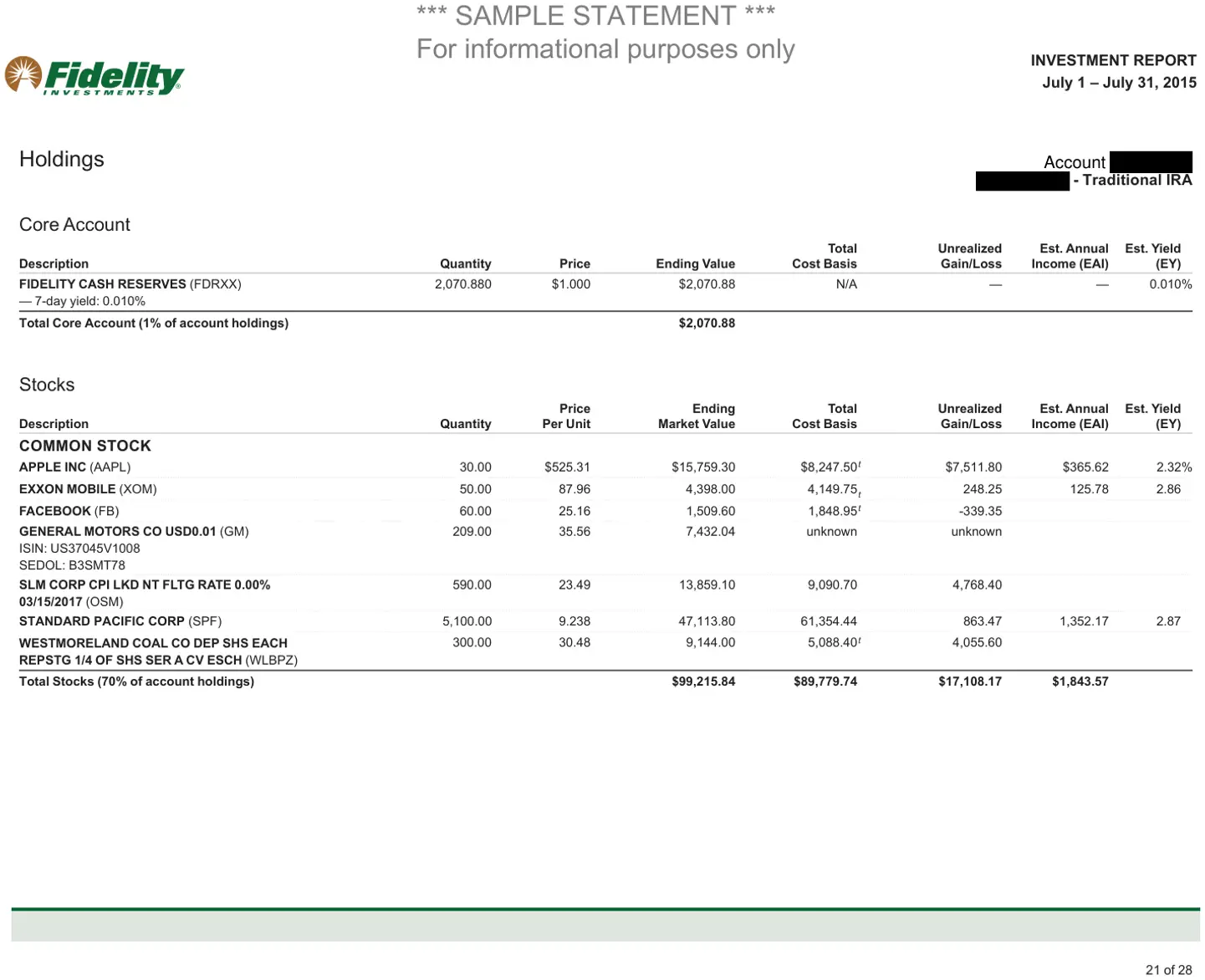Click the FACEBOOK (FB) row label
Image resolution: width=1205 pixels, height=980 pixels.
[69, 511]
